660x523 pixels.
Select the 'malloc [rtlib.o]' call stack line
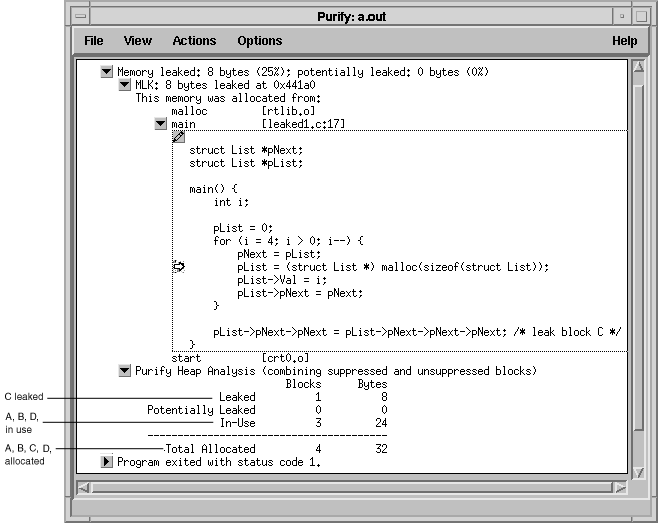click(x=243, y=111)
